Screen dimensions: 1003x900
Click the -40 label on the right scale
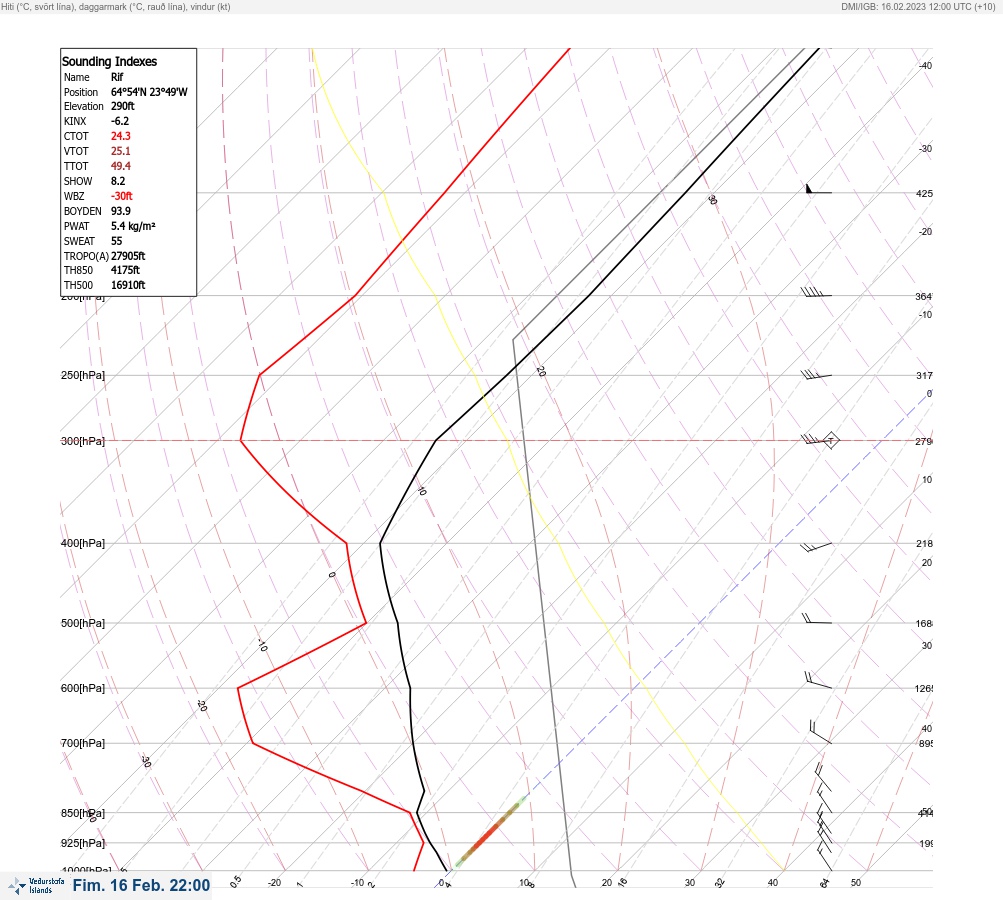[x=925, y=65]
